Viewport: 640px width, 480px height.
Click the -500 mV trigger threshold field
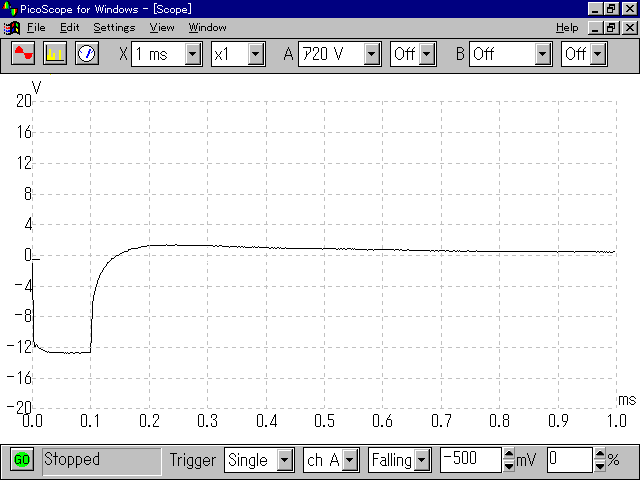[470, 460]
